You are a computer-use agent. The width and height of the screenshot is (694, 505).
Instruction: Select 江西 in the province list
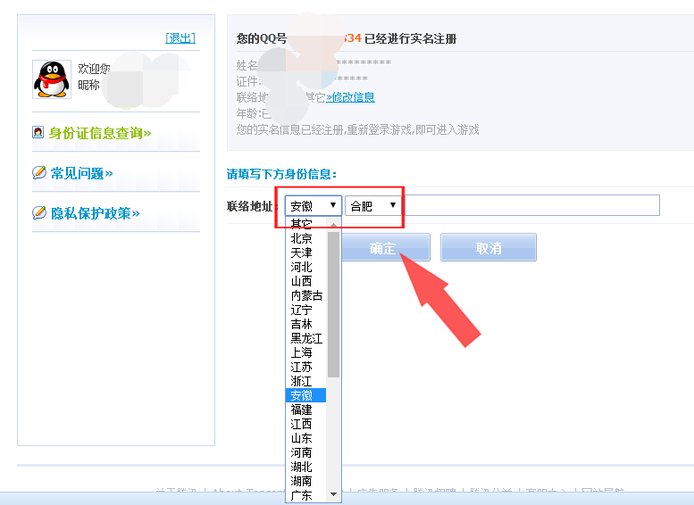click(x=306, y=424)
